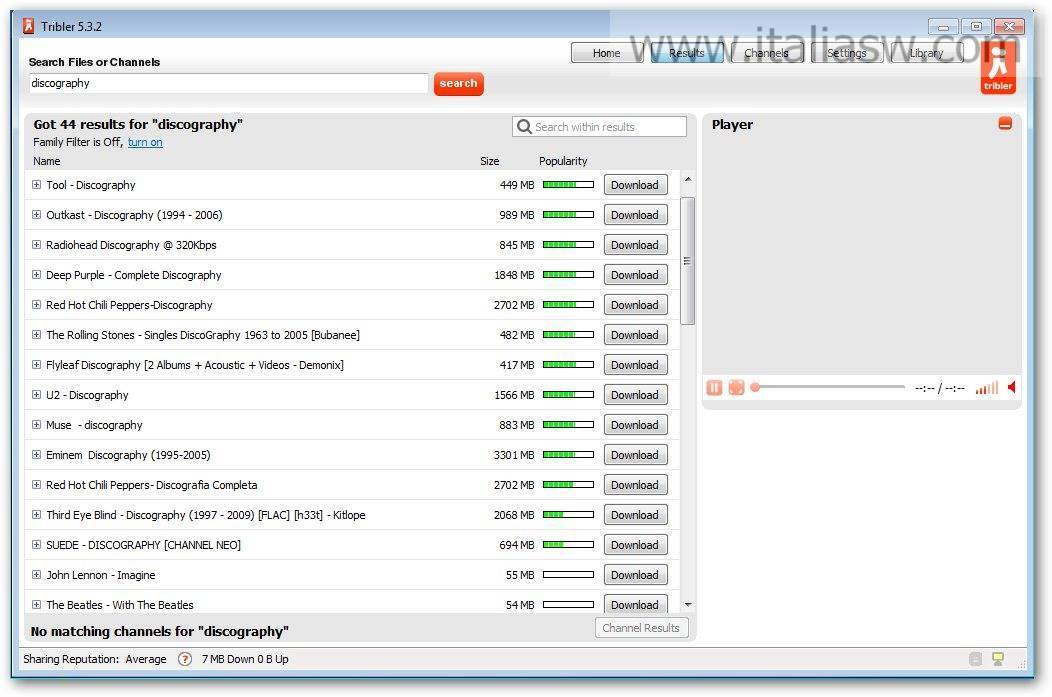
Task: Open the Channels tab
Action: point(766,53)
